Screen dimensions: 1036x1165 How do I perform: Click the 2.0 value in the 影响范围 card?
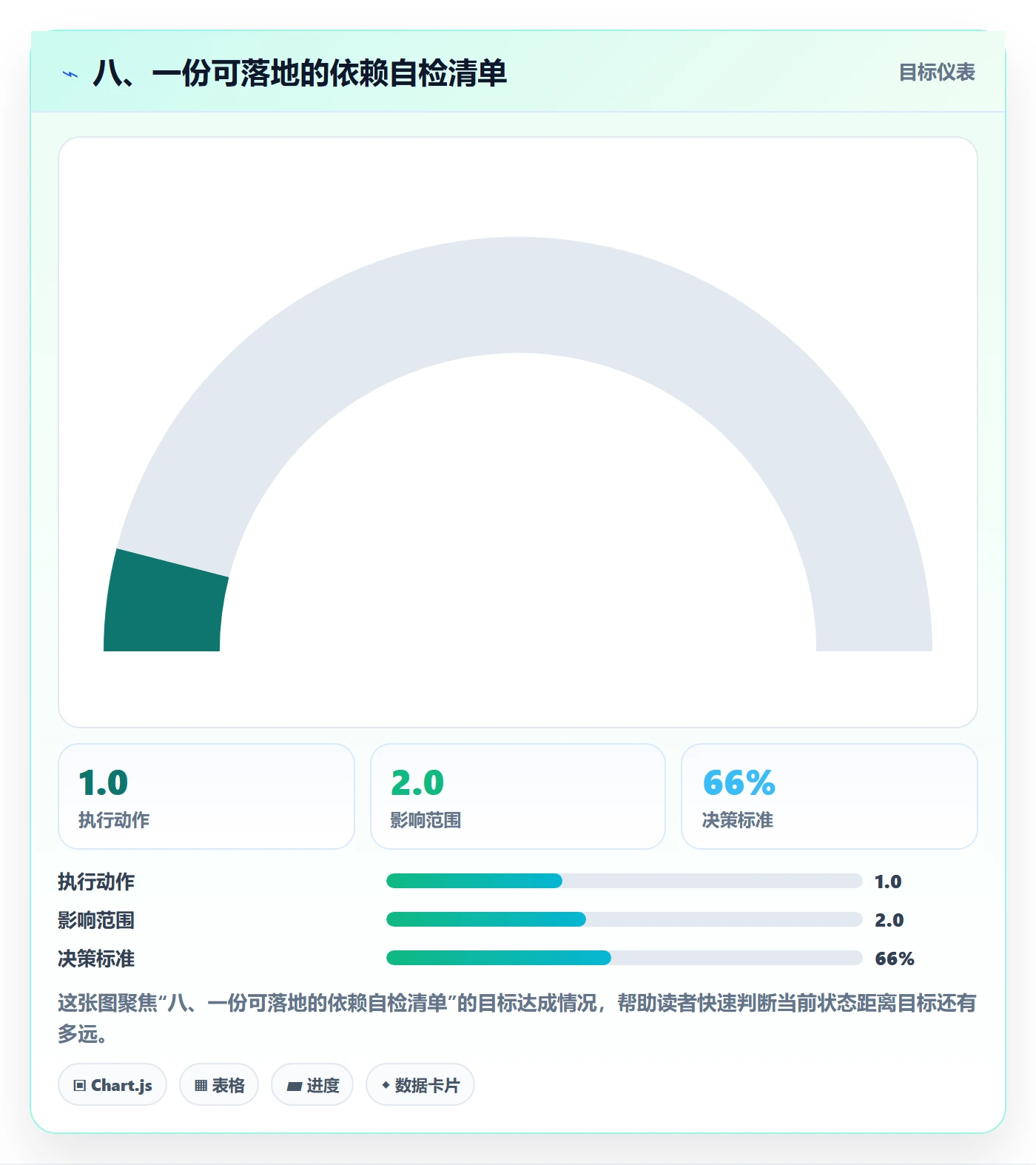pyautogui.click(x=417, y=783)
